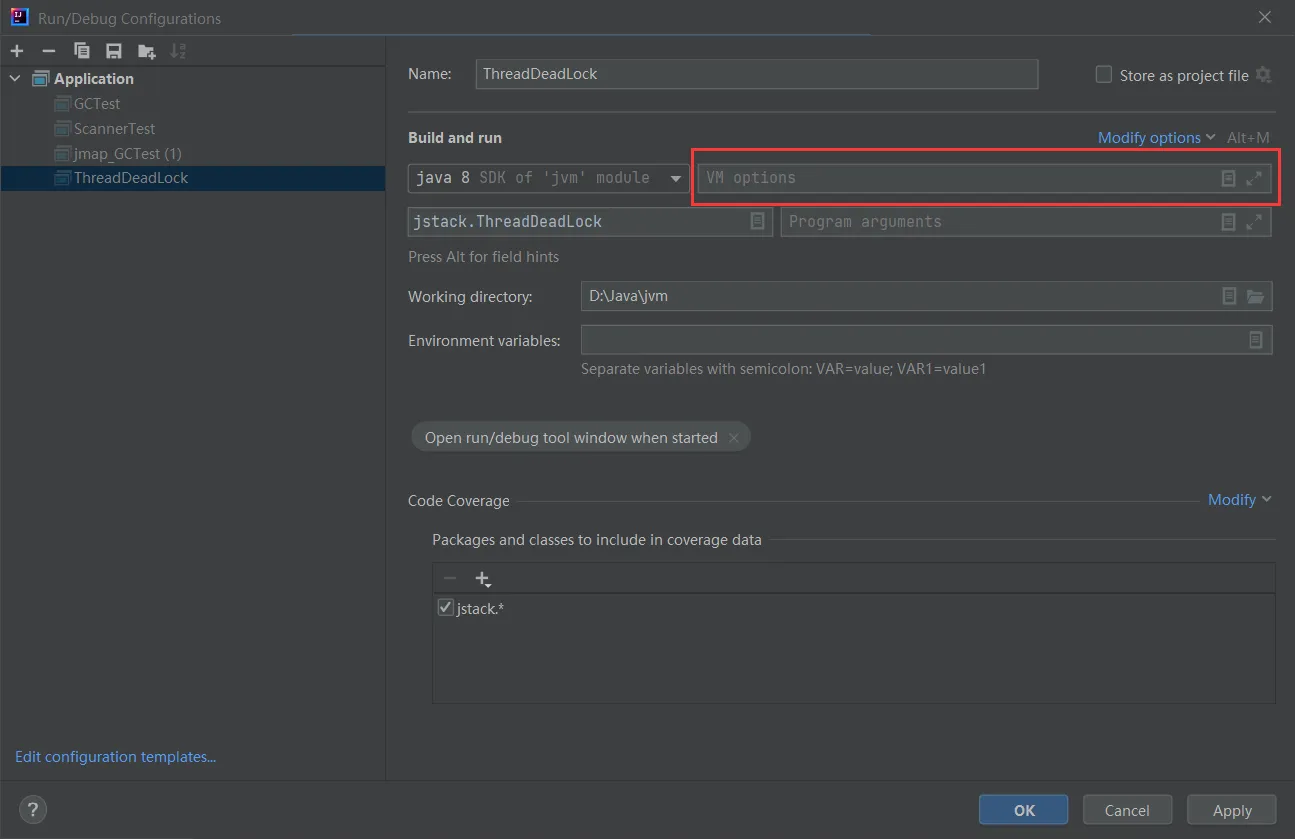Remove the selected configuration with minus icon
Screen dimensions: 1295x839
click(49, 51)
